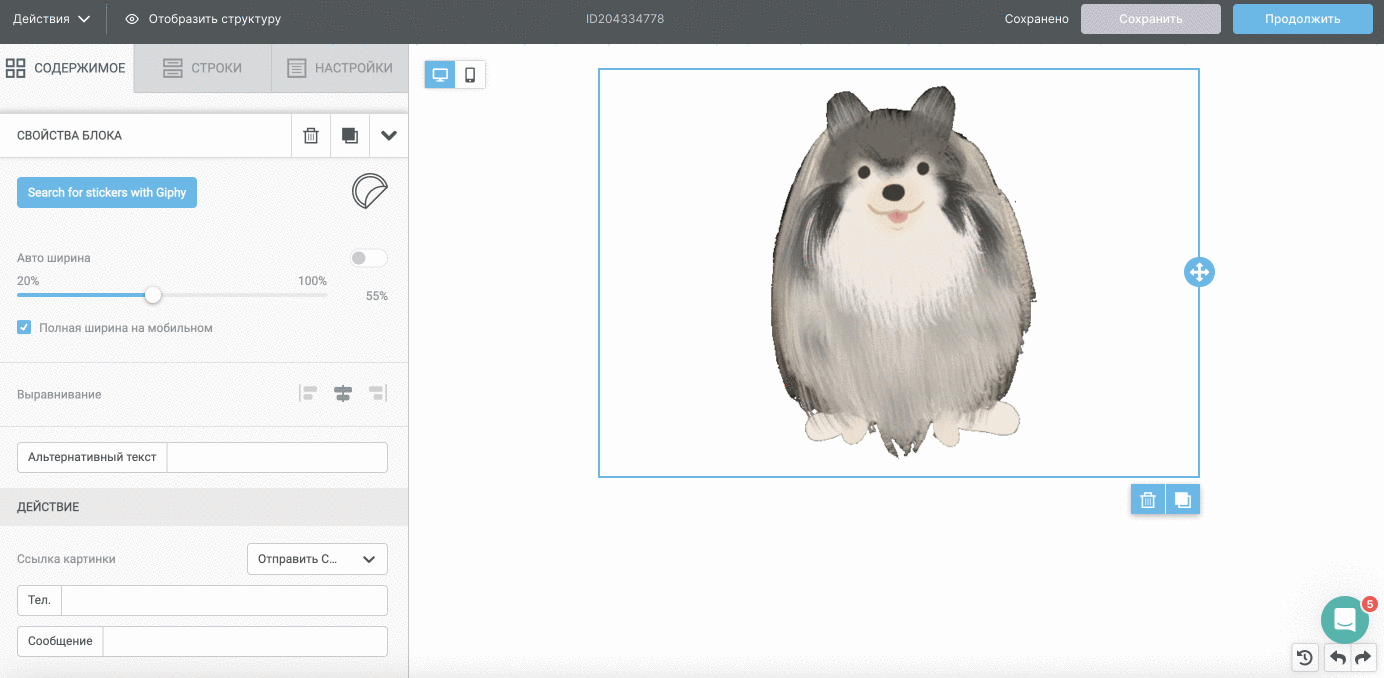Switch to the Содержимое tab
The image size is (1384, 678).
pos(66,69)
